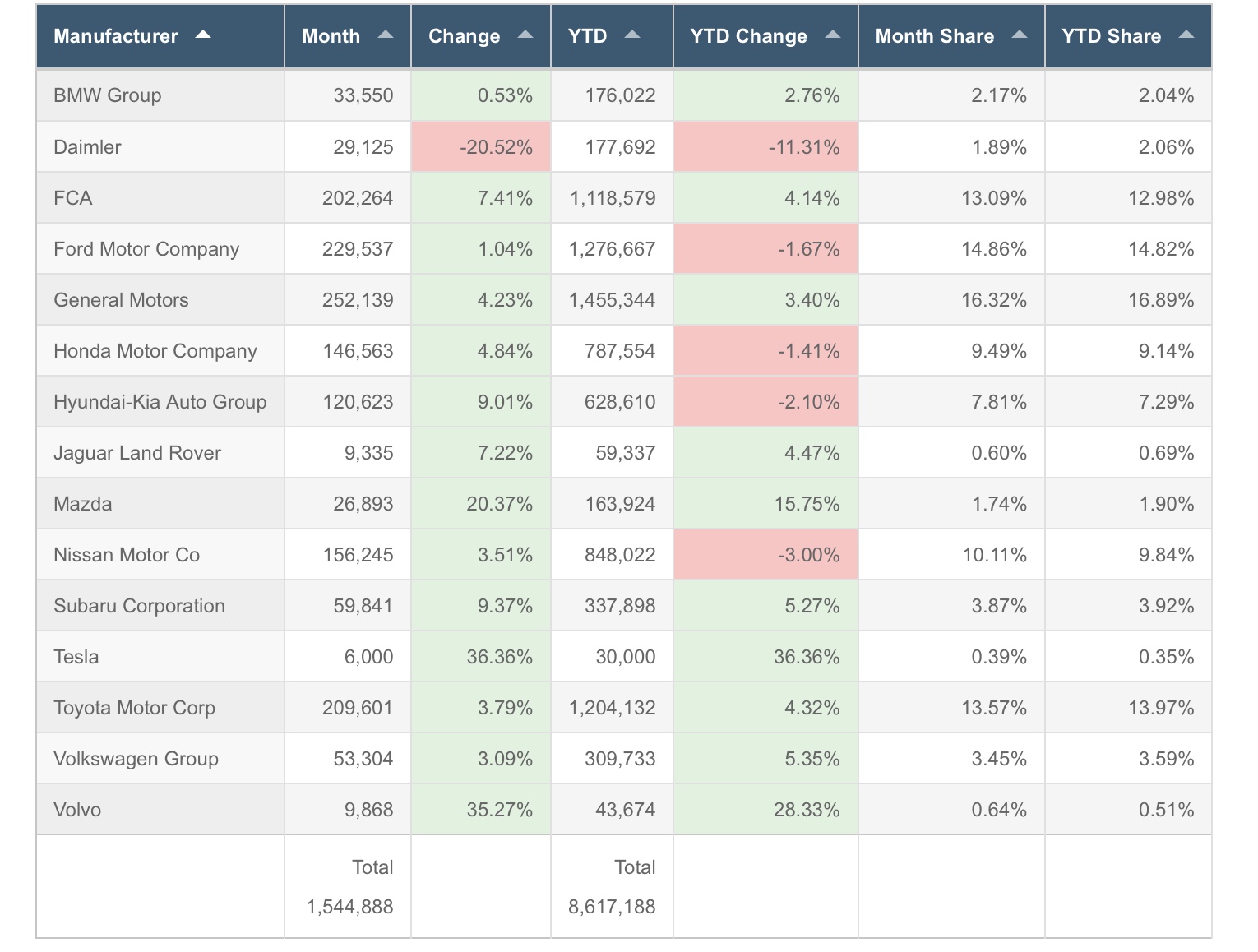Click the Month header label

[x=331, y=36]
